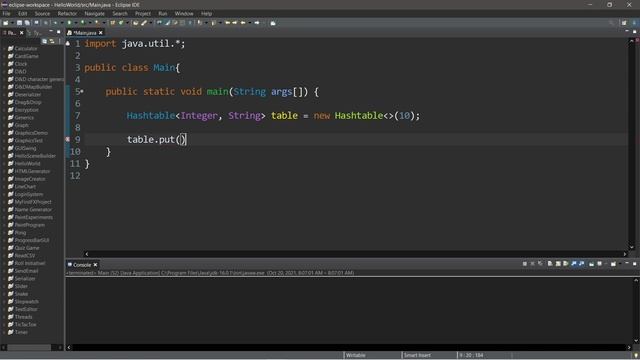Click the New file toolbar icon

(5, 23)
